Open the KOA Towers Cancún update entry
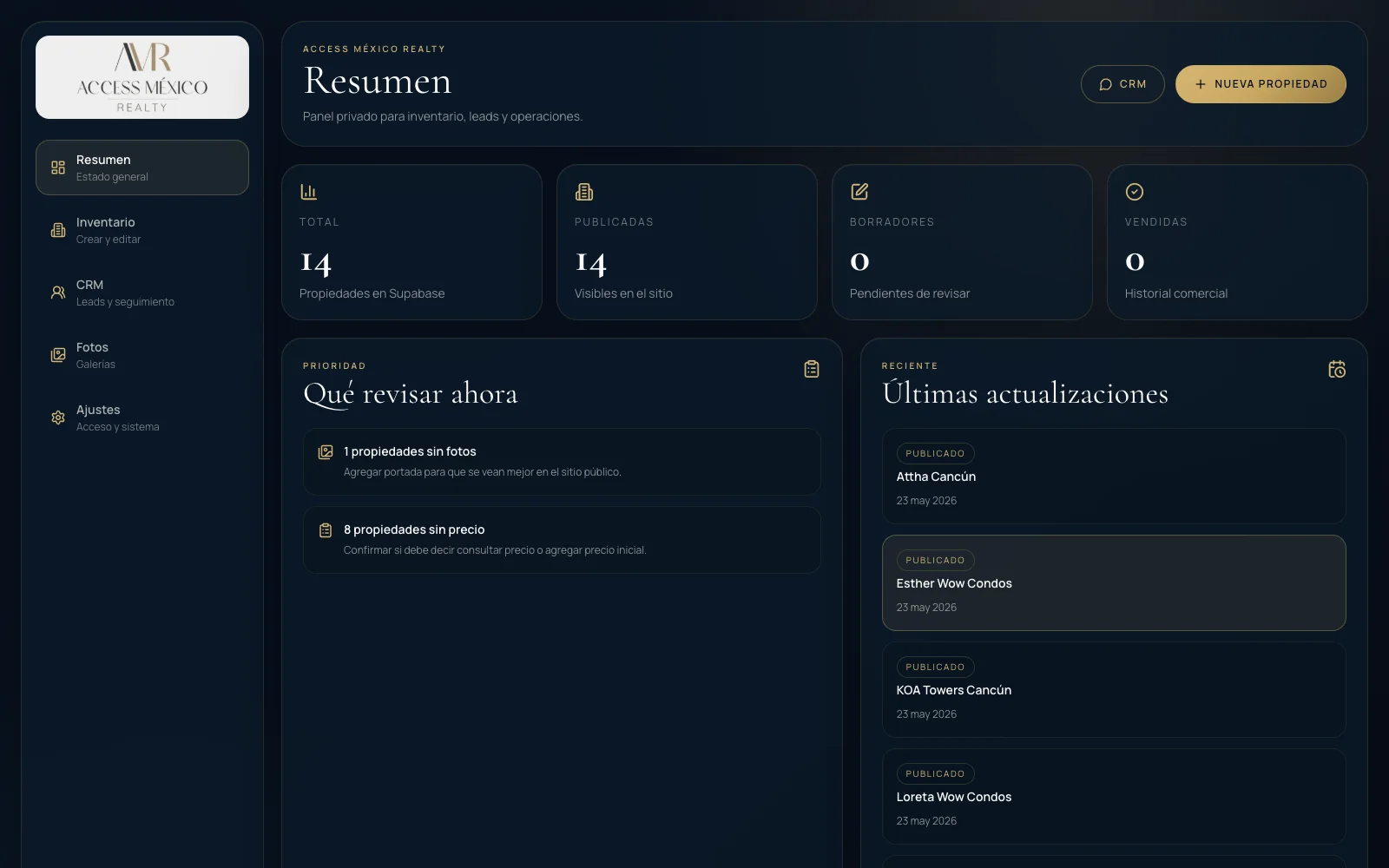The height and width of the screenshot is (868, 1389). click(x=1114, y=689)
